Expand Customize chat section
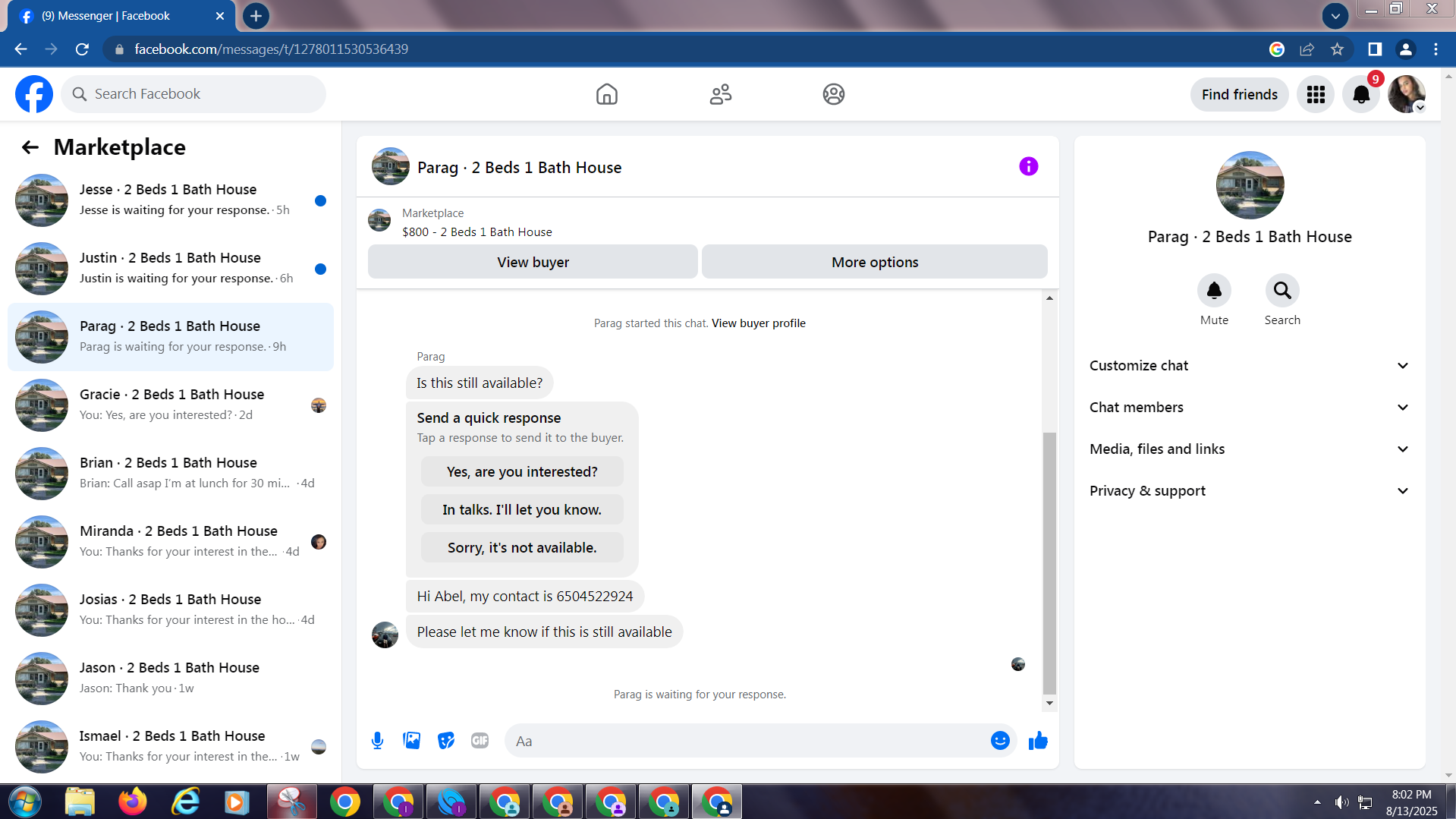 pos(1250,366)
